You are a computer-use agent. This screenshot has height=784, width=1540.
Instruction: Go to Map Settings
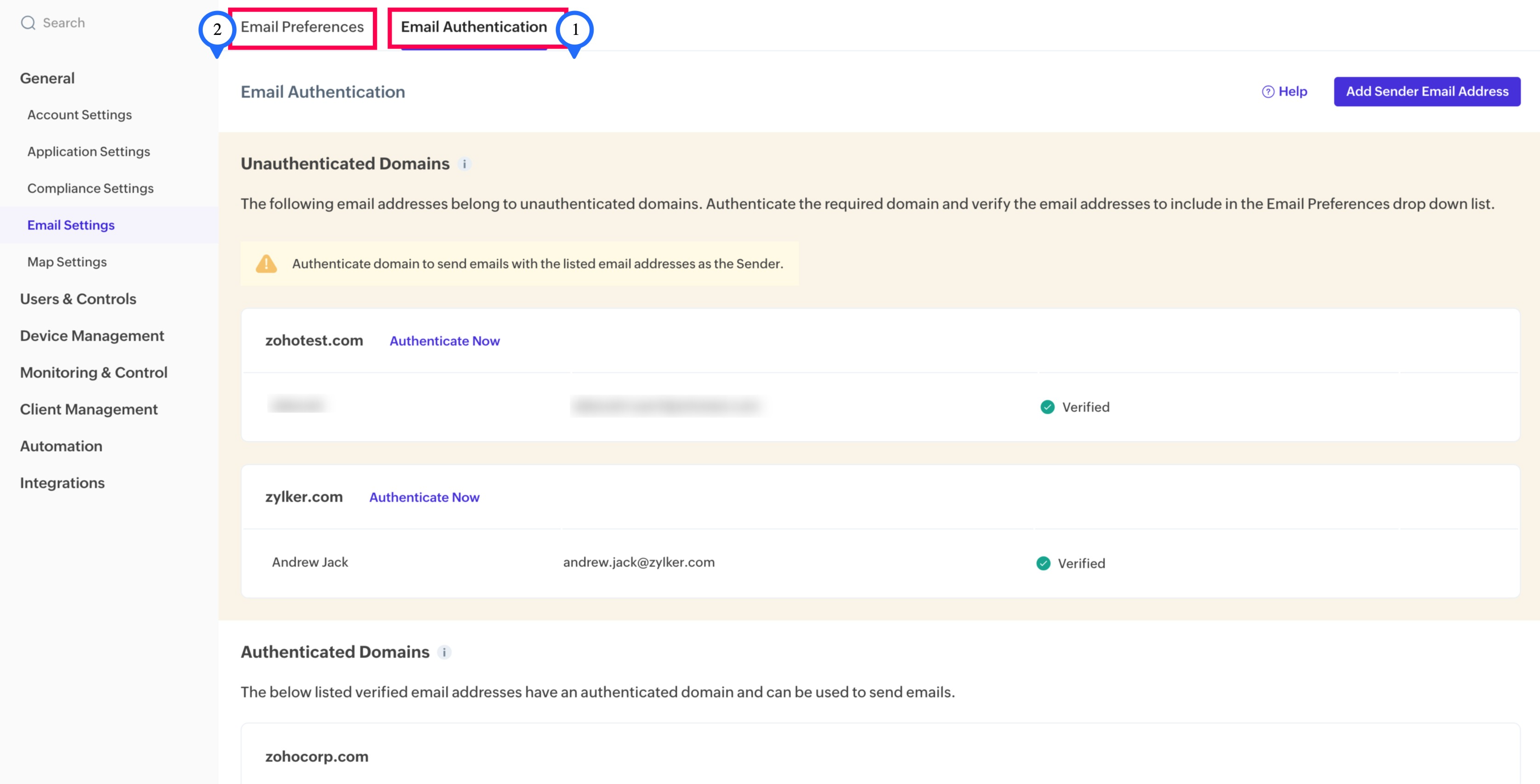click(x=67, y=262)
